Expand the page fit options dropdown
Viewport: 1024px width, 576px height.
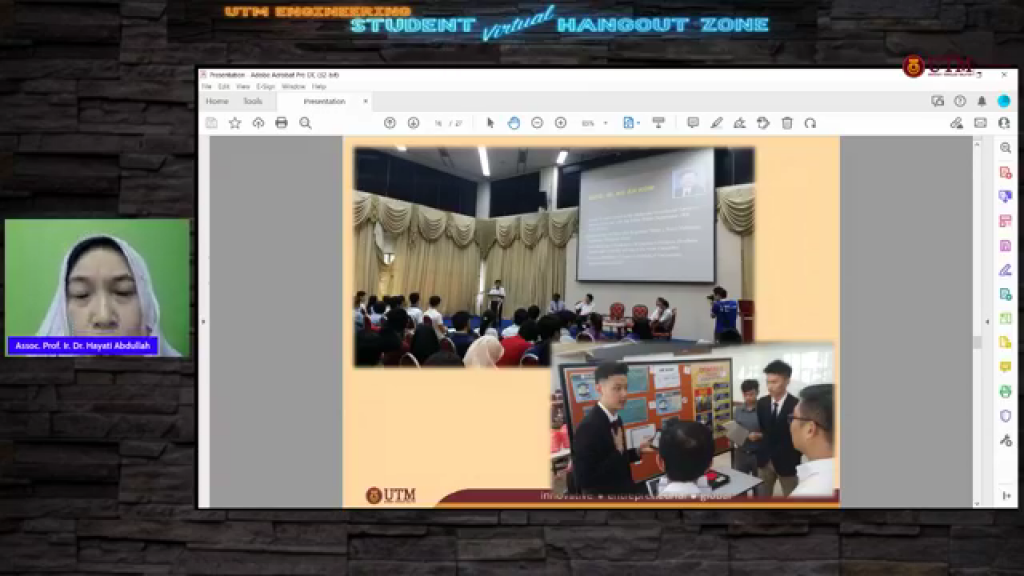tap(639, 124)
